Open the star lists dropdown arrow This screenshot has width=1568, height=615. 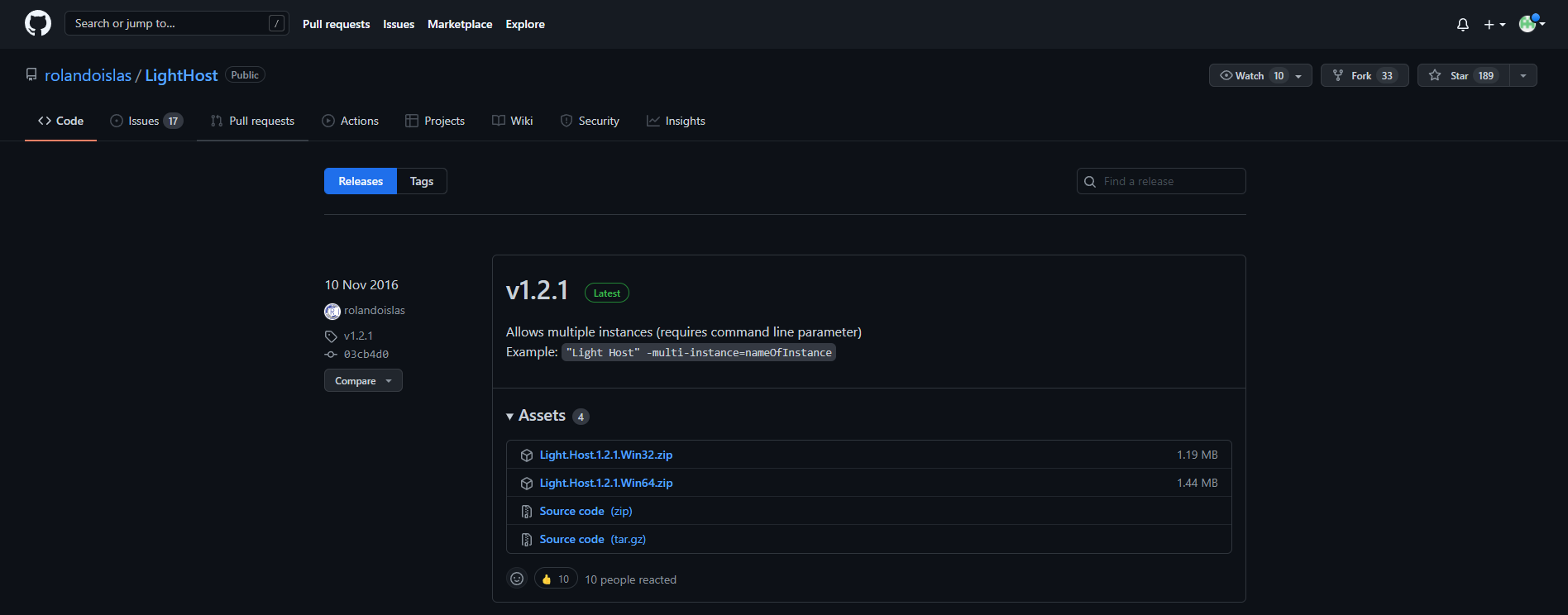click(1523, 75)
